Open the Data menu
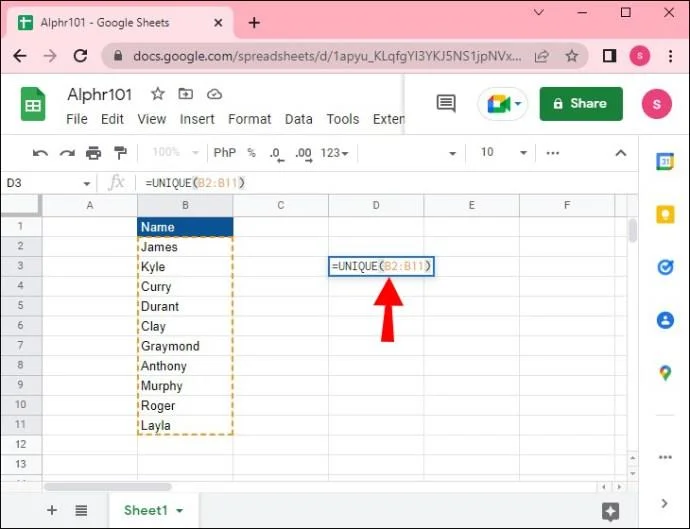 pos(299,119)
